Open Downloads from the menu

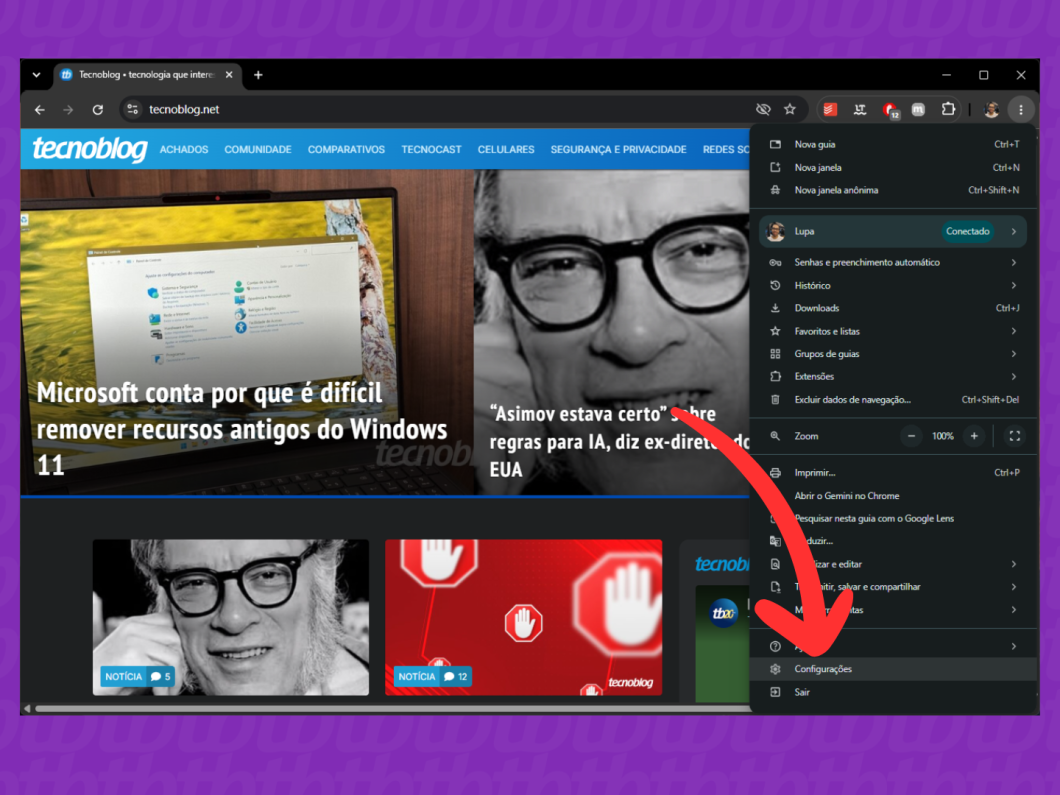click(894, 308)
